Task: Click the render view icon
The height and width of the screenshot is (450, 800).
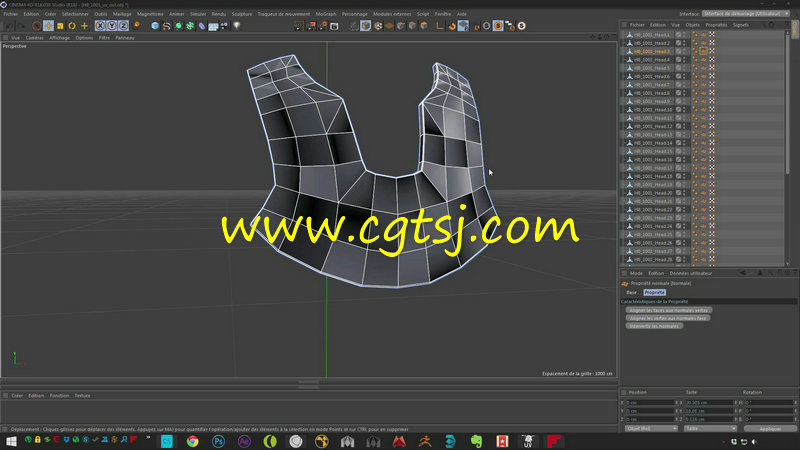Action: tap(299, 26)
